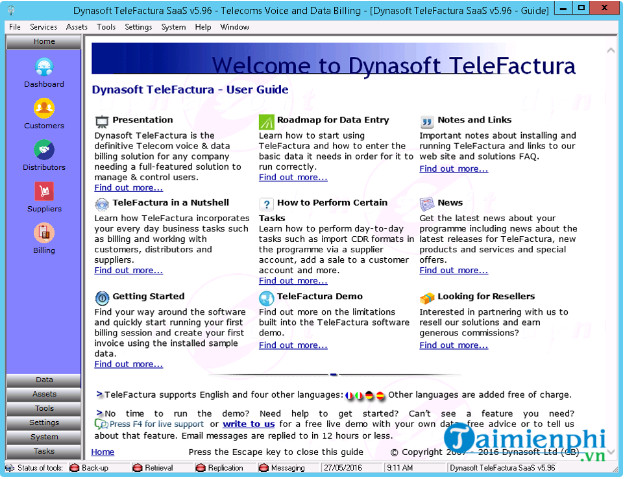Click the Italian flag language icon
624x479 pixels.
click(x=359, y=395)
